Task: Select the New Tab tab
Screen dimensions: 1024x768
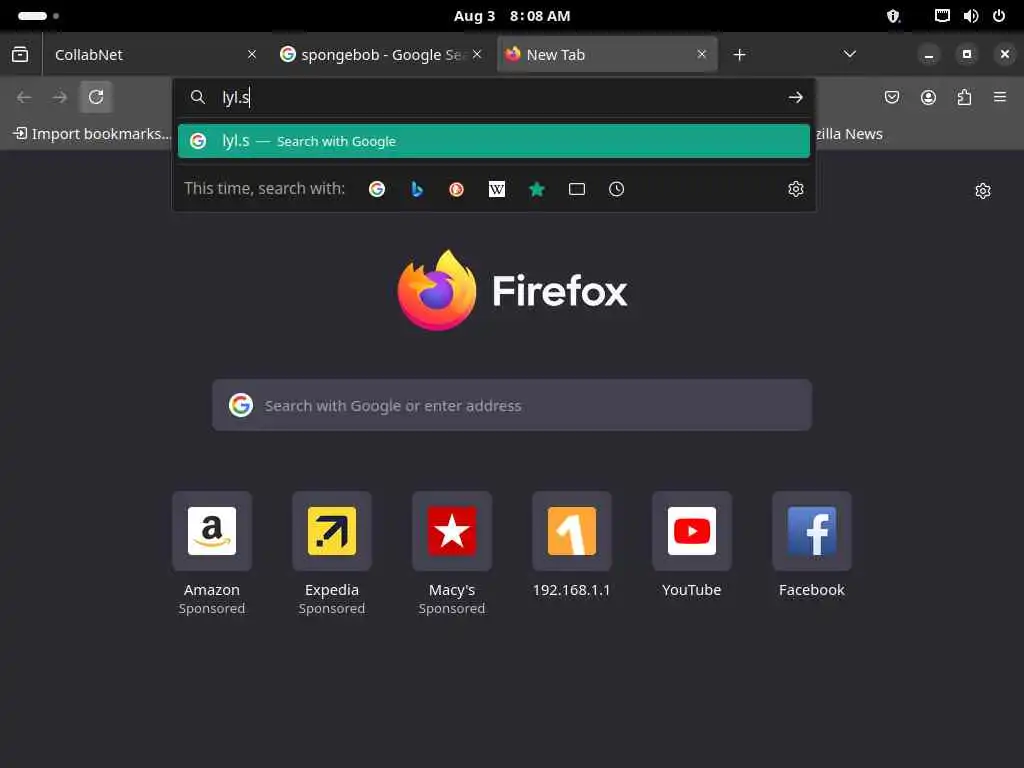Action: tap(607, 55)
